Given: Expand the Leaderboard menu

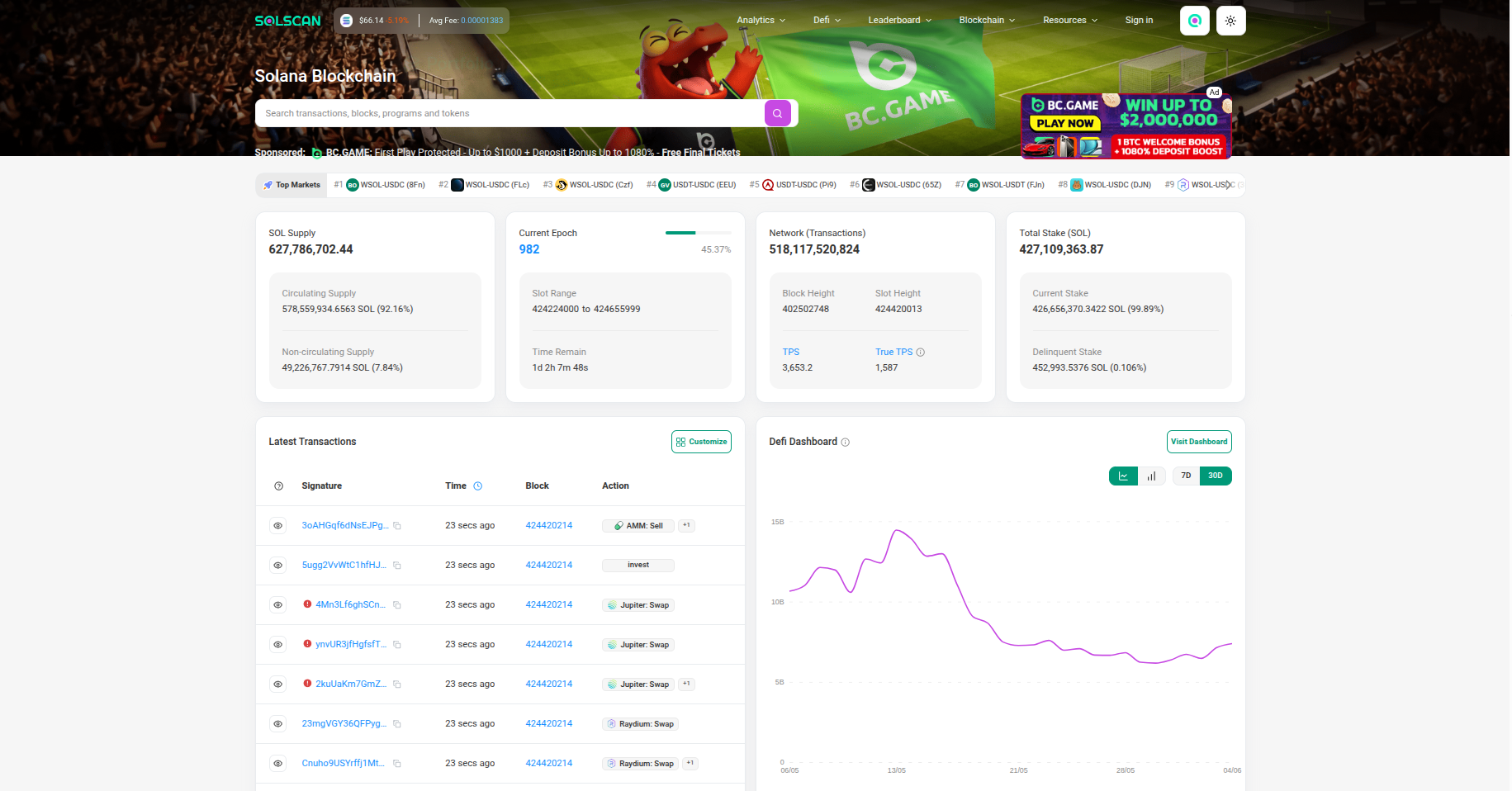Looking at the screenshot, I should pos(899,21).
